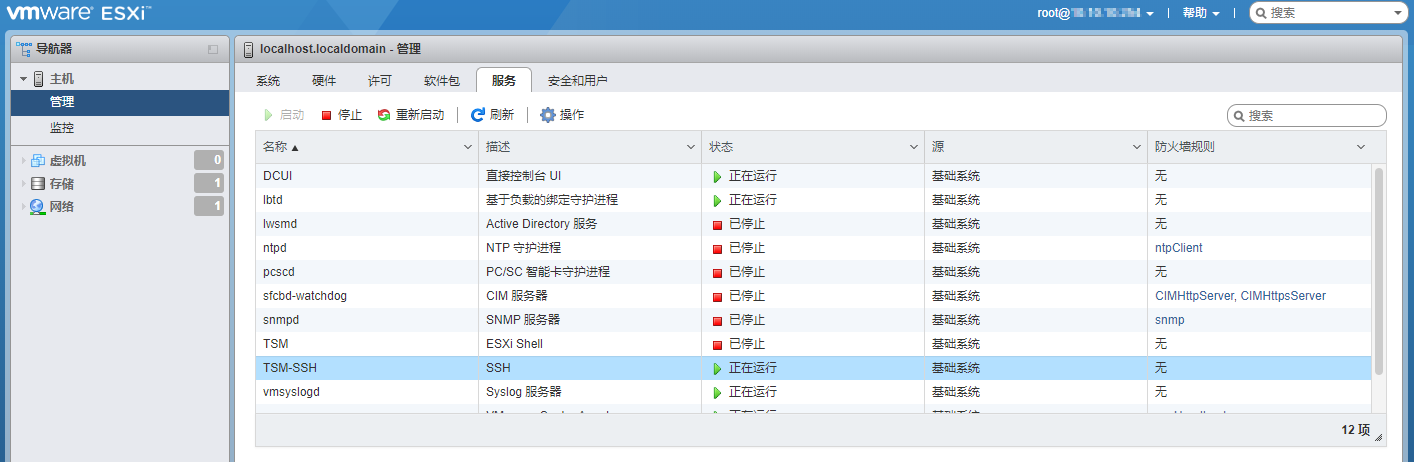This screenshot has height=462, width=1414.
Task: Select the sfcbd-watchdog service row
Action: click(x=813, y=296)
